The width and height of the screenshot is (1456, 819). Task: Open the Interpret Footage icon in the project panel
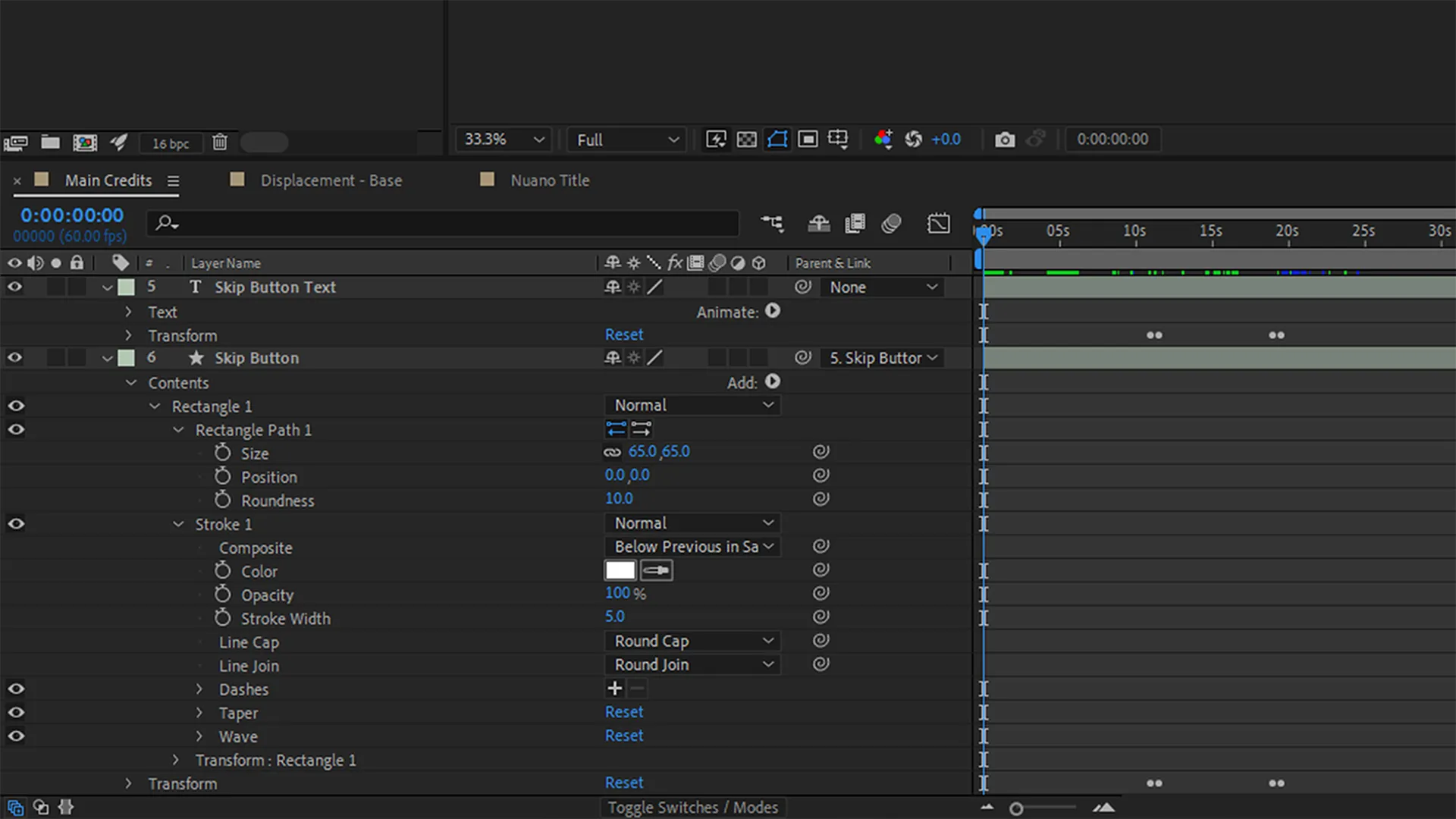[15, 143]
